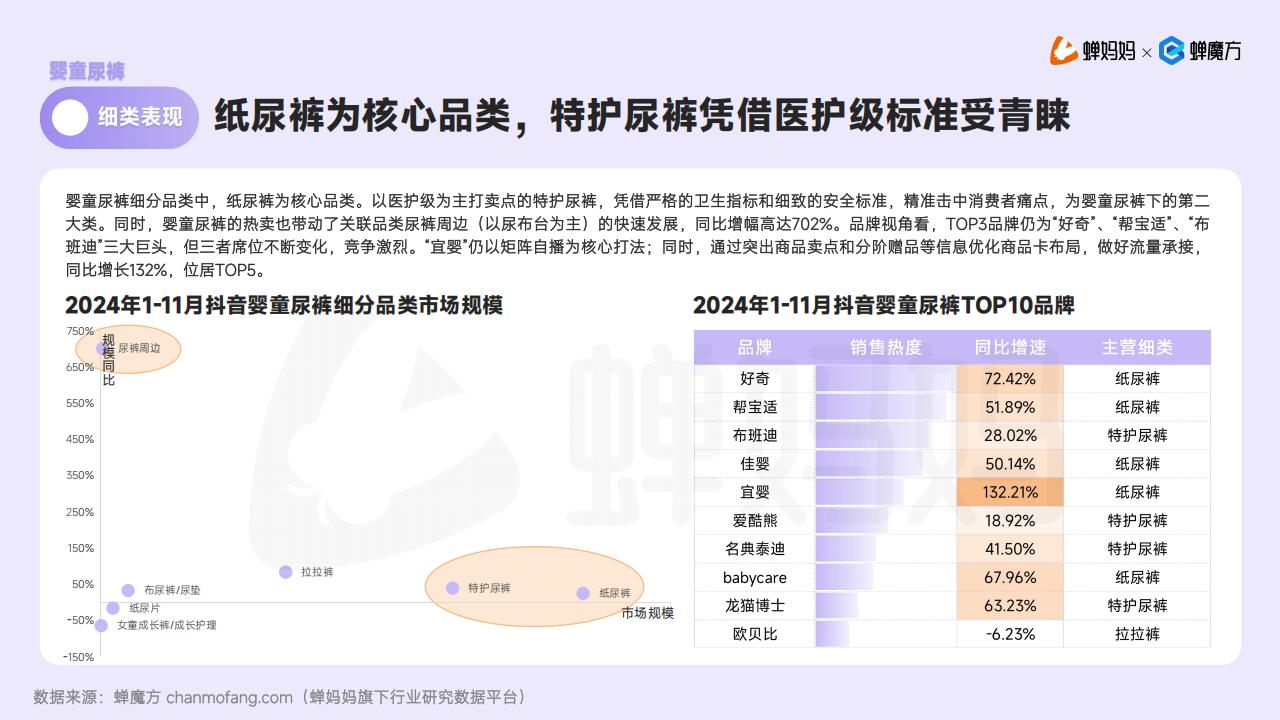
Task: Click the babycare brand cell
Action: click(x=755, y=577)
